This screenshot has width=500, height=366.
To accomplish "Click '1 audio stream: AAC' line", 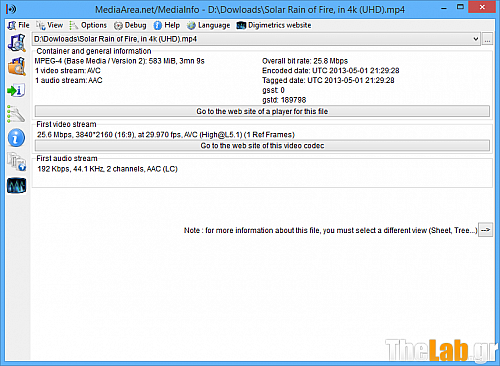I will 69,80.
